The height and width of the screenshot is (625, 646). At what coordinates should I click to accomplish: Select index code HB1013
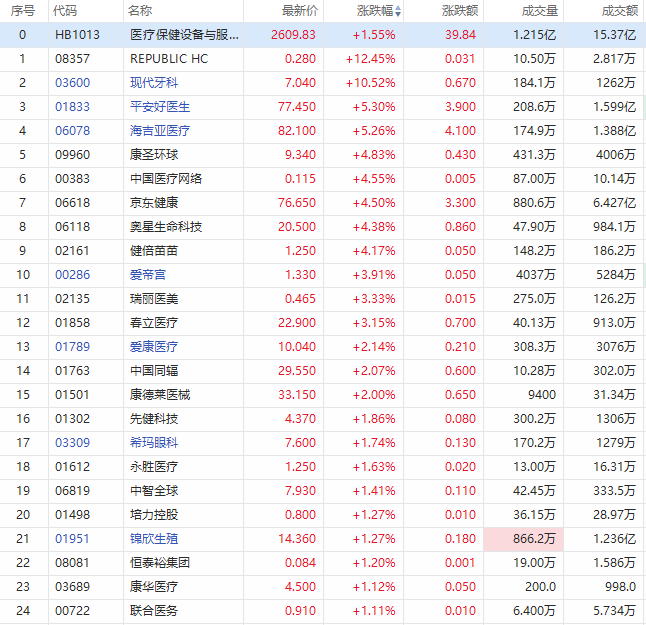tap(77, 35)
